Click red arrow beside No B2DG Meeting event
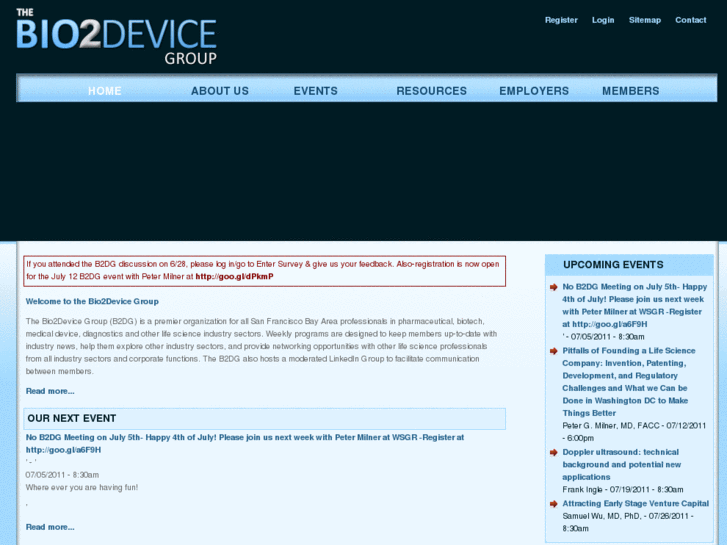 click(x=554, y=287)
